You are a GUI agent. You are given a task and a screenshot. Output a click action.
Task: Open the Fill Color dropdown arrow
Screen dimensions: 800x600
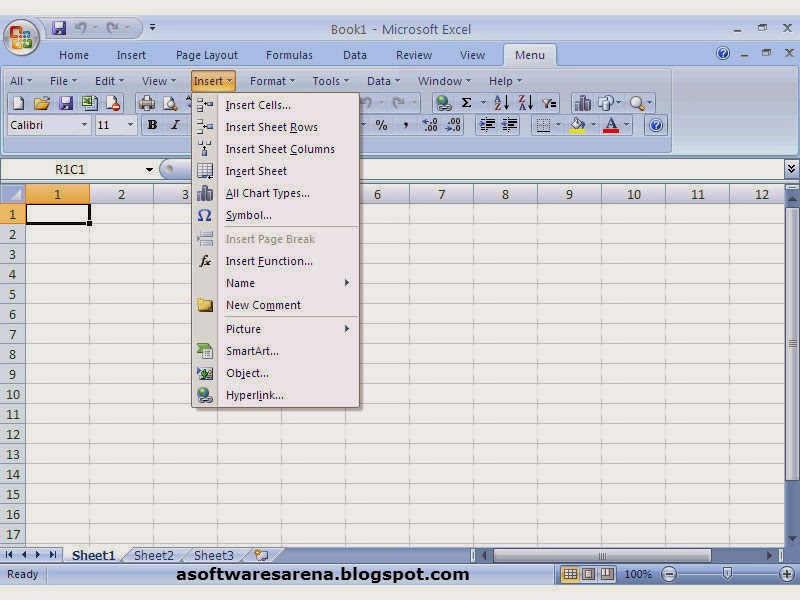tap(593, 125)
